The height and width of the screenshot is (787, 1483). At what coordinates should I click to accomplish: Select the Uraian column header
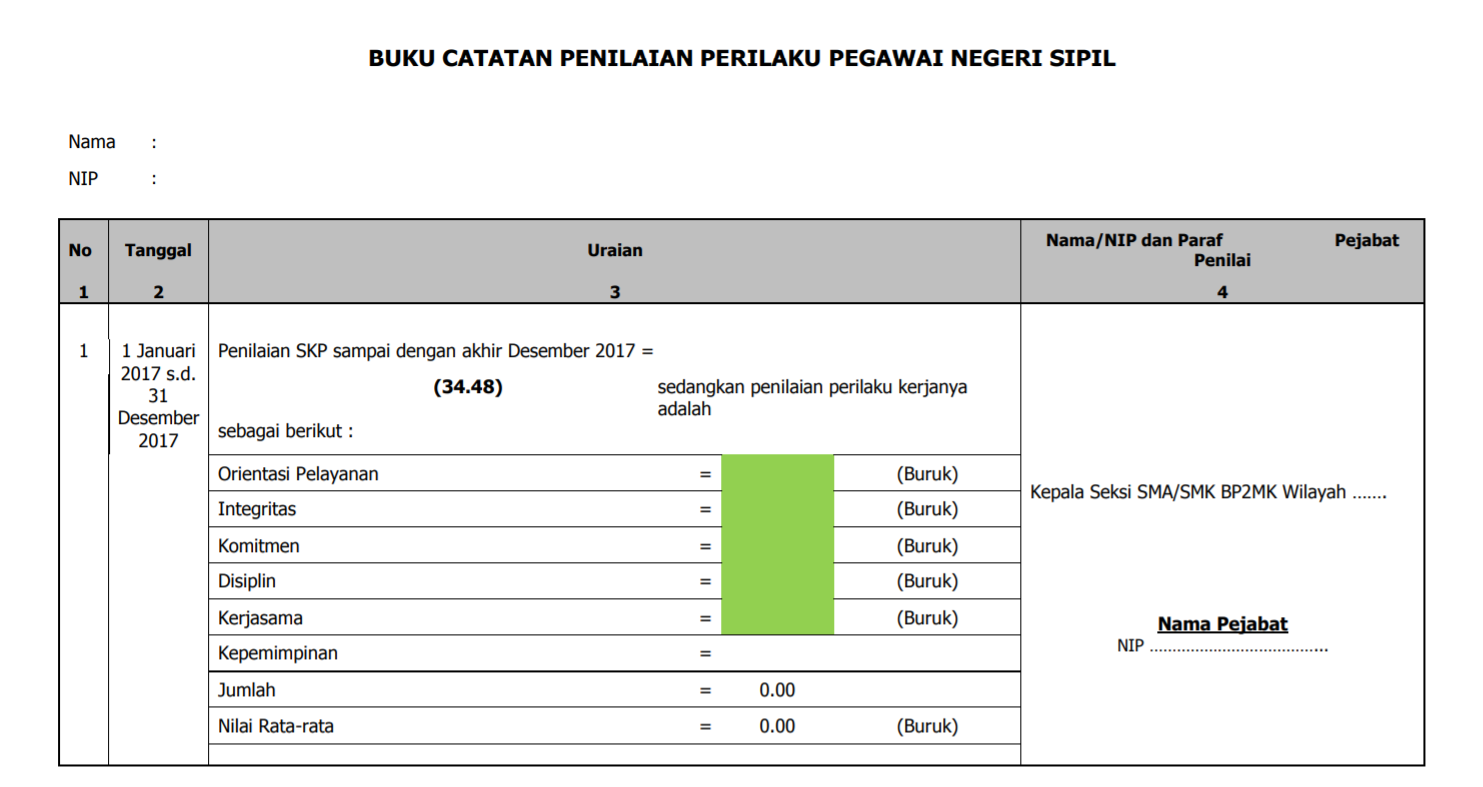point(614,250)
